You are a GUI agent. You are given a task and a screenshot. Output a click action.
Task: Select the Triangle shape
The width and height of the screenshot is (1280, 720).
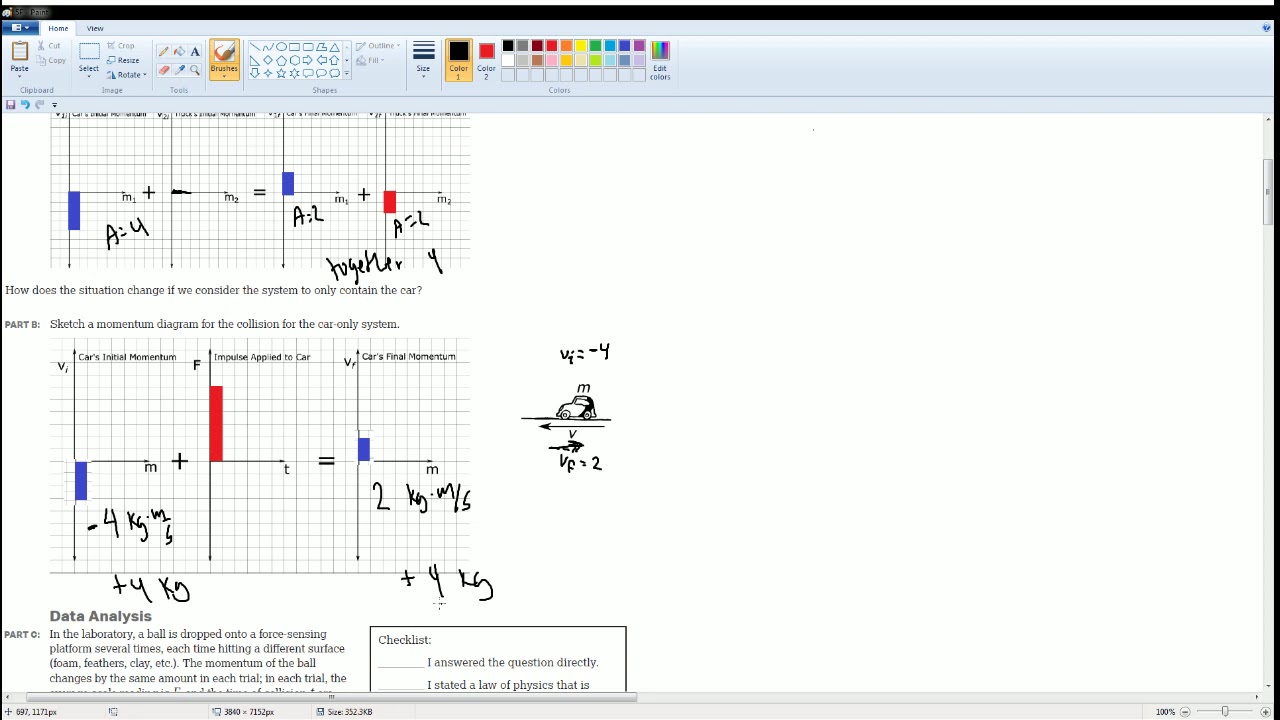[334, 47]
